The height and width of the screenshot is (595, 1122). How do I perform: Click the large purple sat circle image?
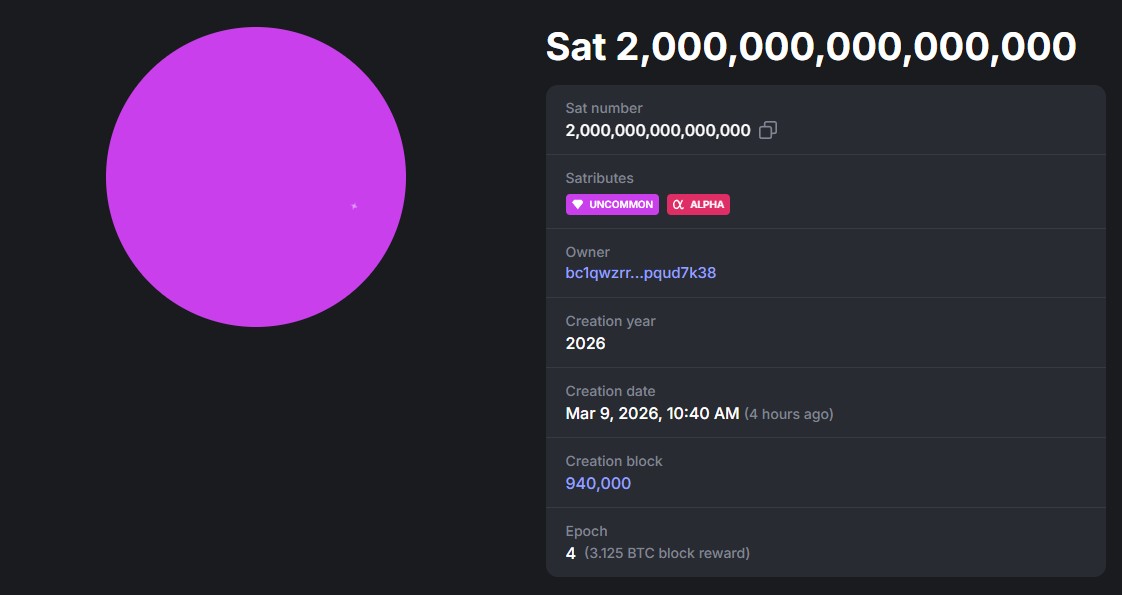tap(256, 177)
